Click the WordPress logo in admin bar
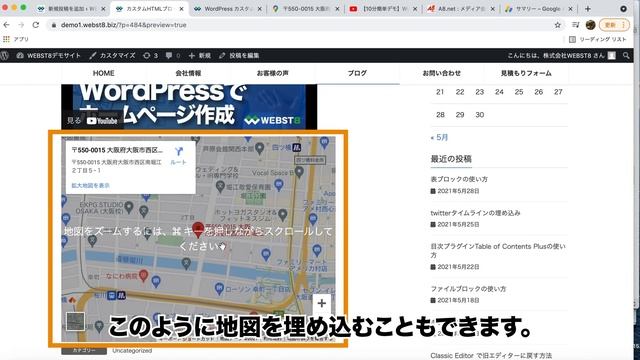The width and height of the screenshot is (640, 360). 5,56
